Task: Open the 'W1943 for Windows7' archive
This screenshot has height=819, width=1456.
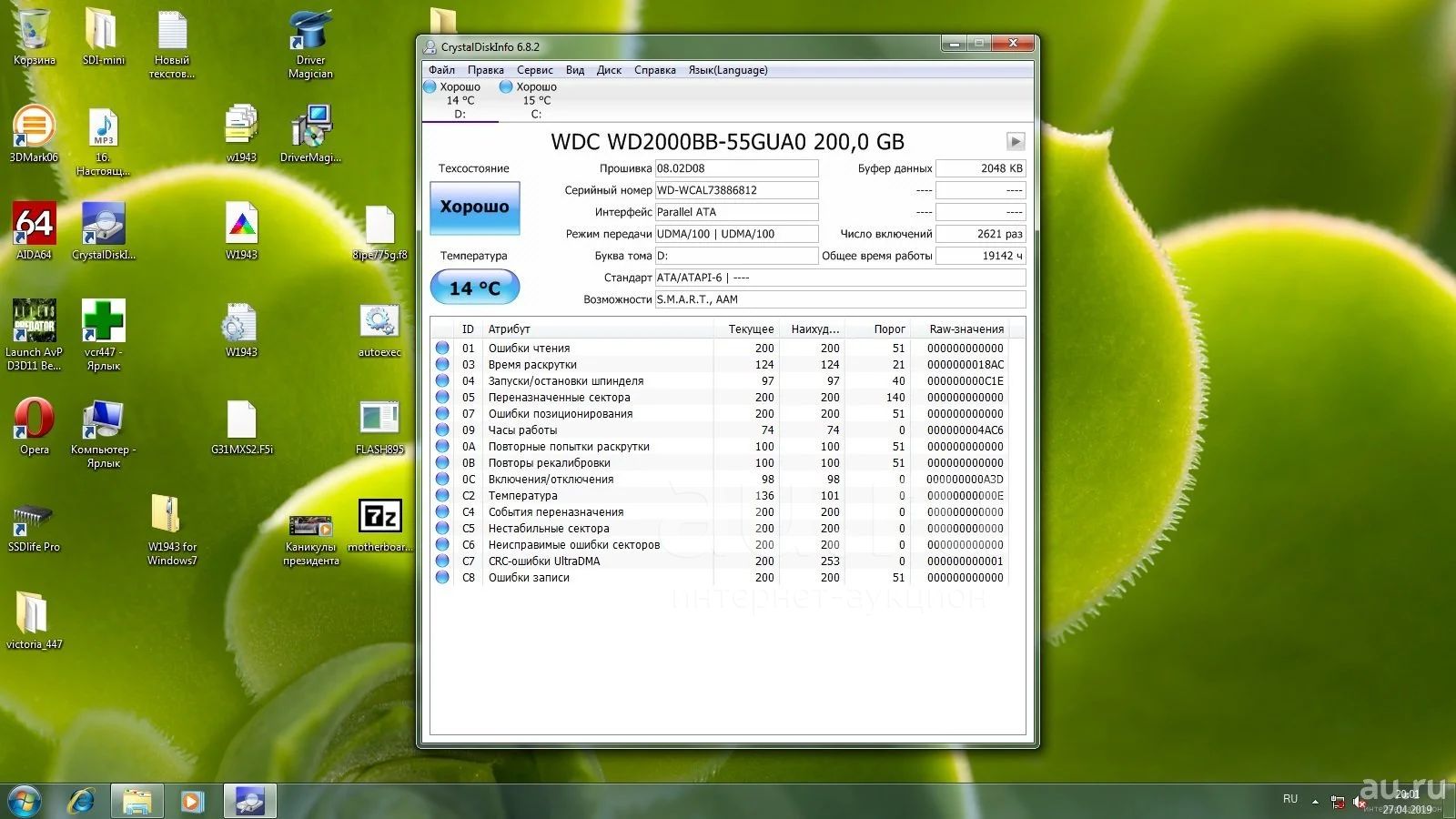Action: (172, 531)
